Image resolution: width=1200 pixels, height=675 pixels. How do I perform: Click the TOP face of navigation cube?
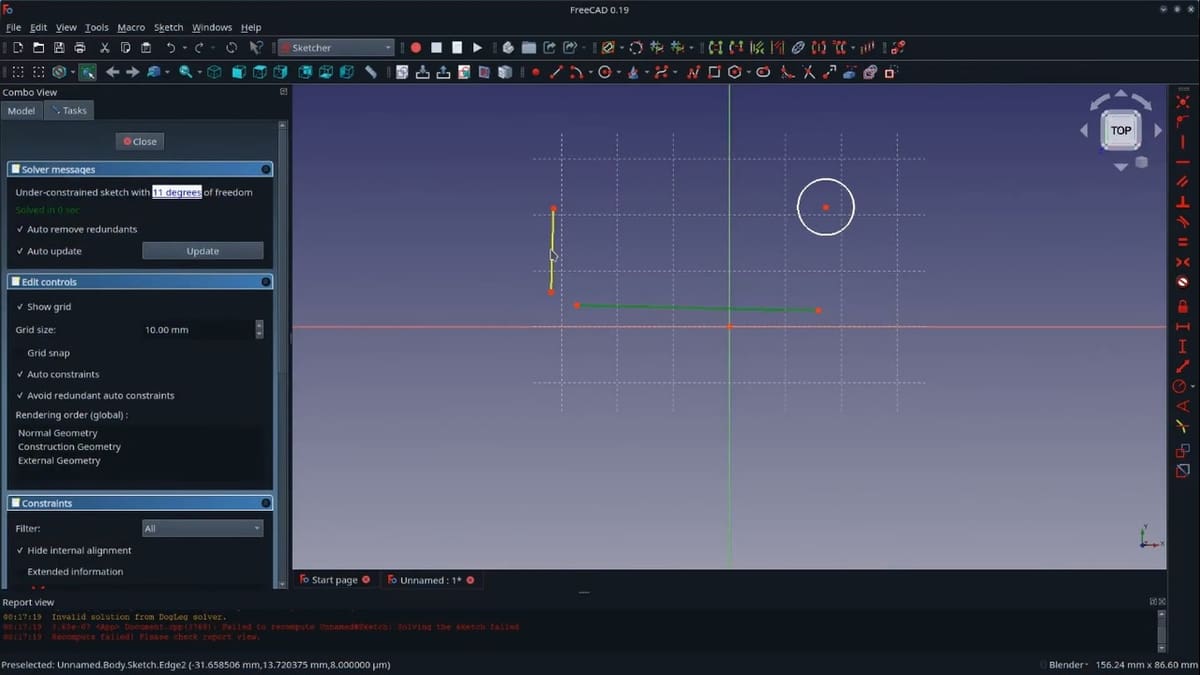coord(1121,130)
